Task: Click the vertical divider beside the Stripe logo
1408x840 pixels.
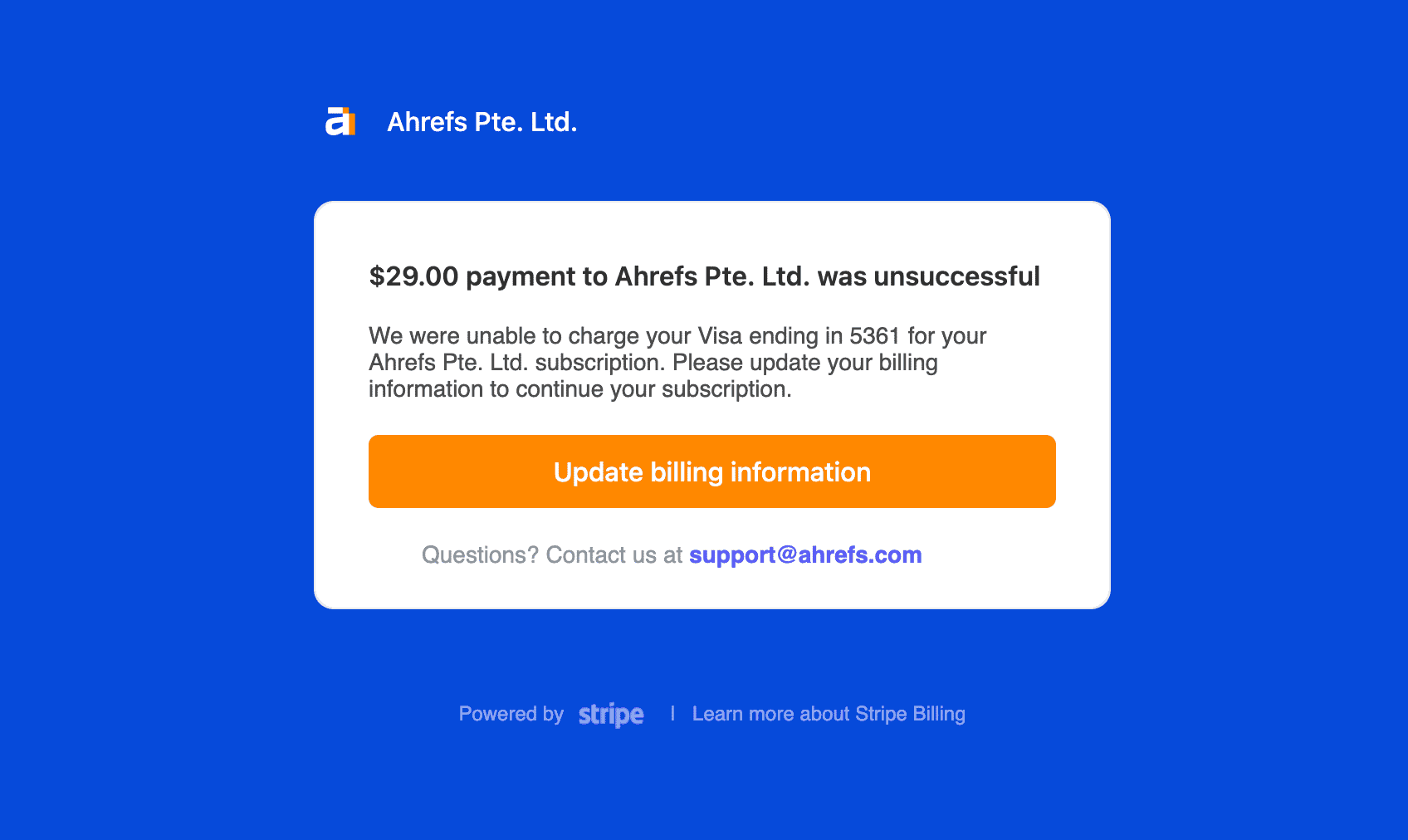Action: [672, 714]
